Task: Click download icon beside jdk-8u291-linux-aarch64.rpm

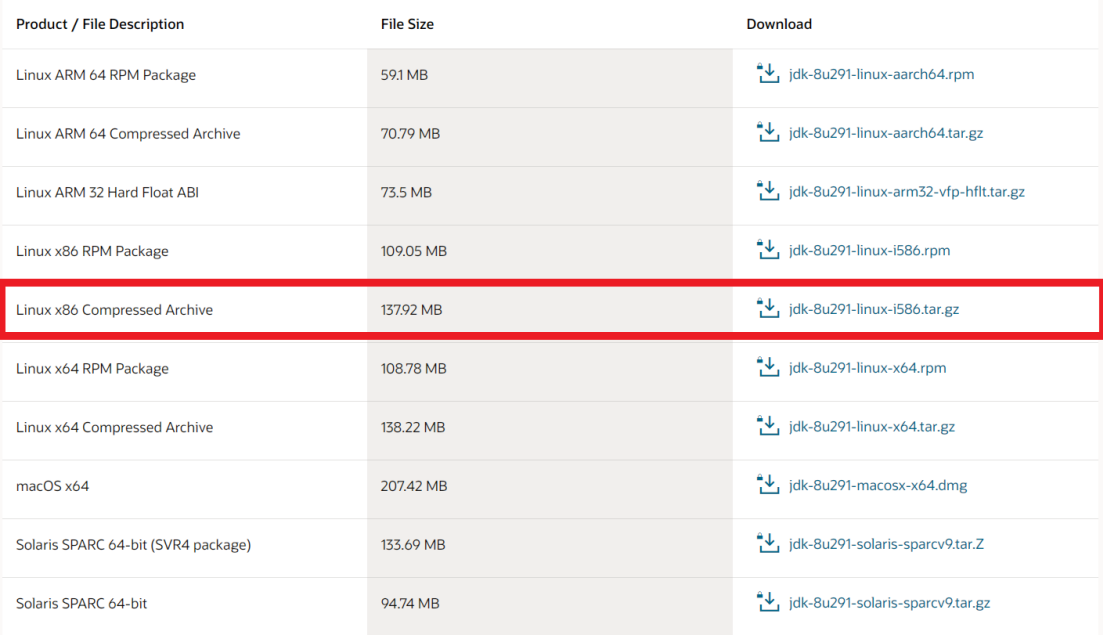Action: point(767,73)
